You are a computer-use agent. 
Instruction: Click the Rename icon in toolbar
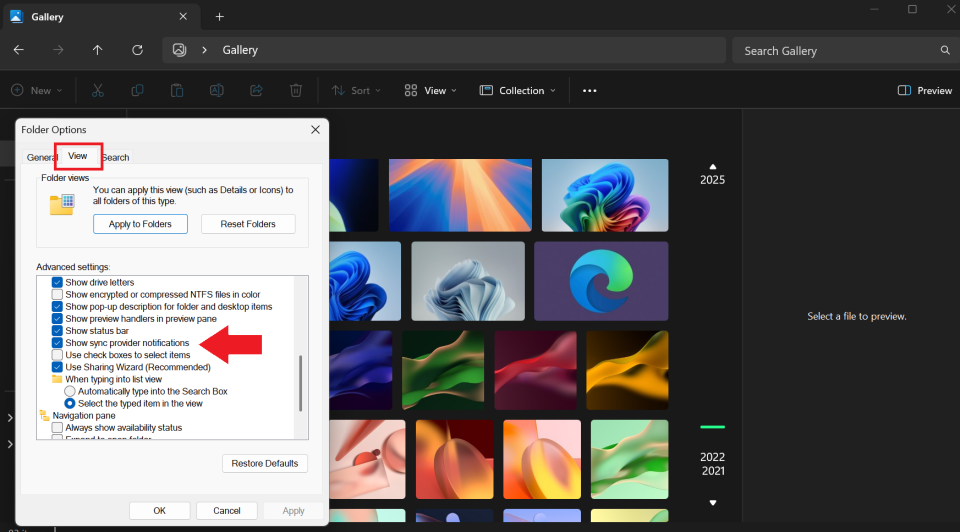point(216,90)
